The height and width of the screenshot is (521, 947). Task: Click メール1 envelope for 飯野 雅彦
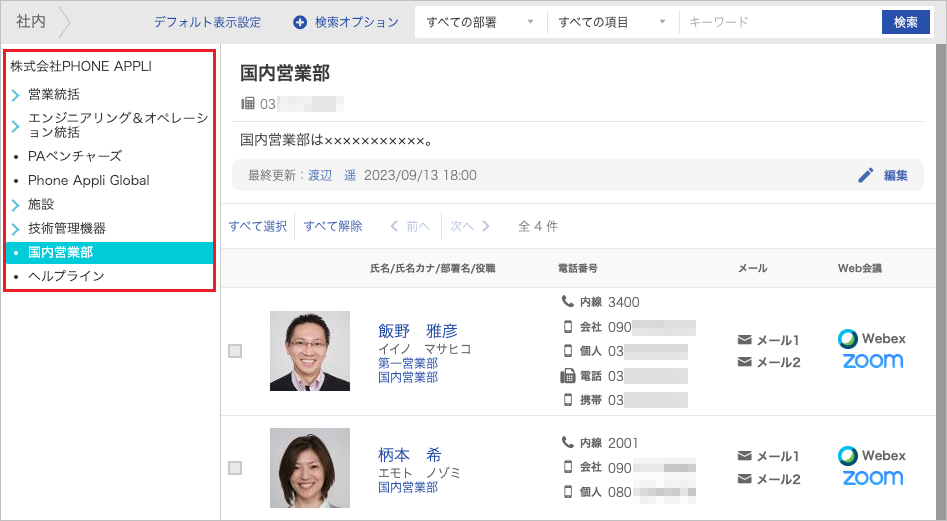coord(744,340)
